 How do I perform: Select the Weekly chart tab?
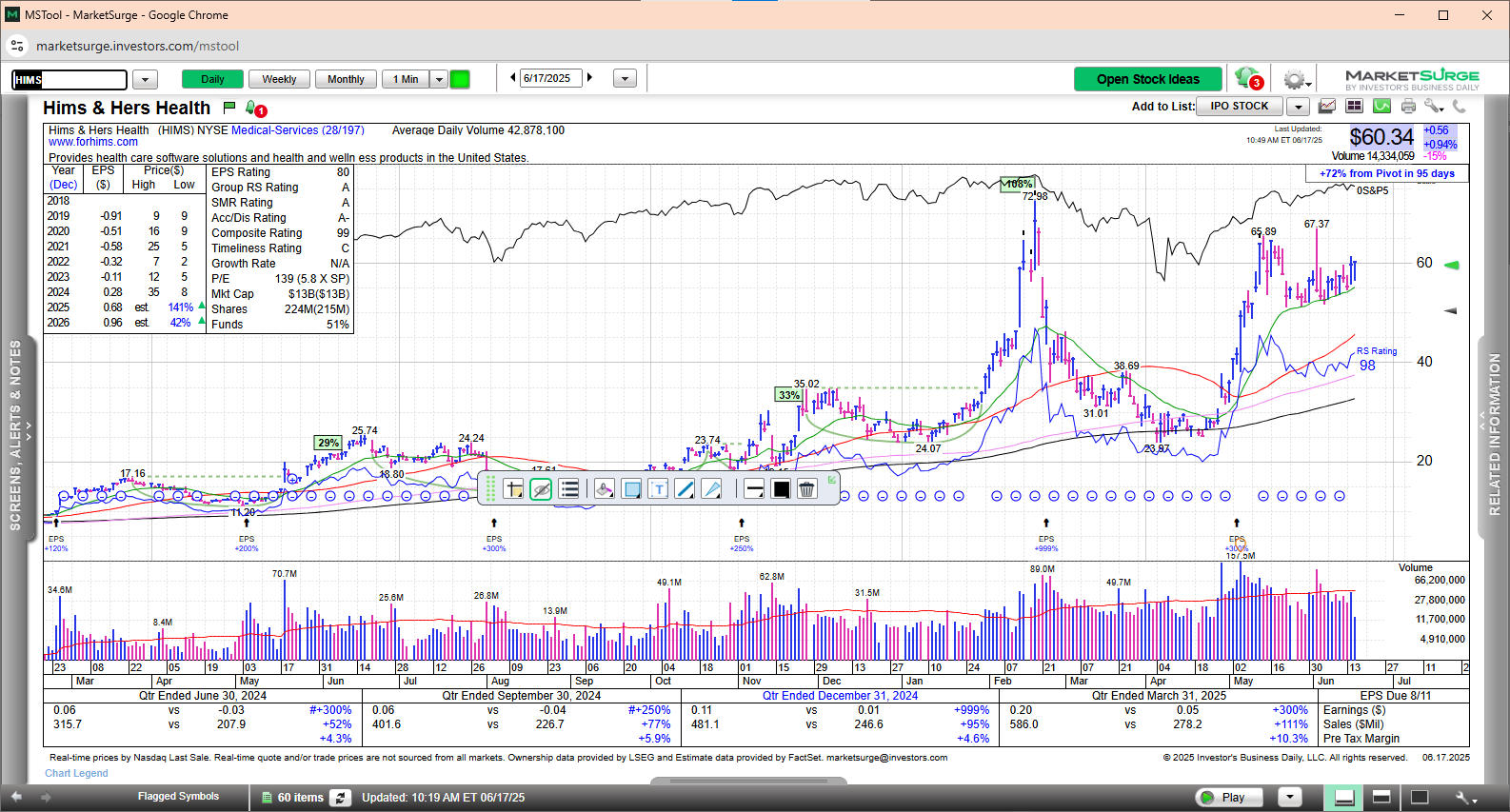(x=279, y=79)
